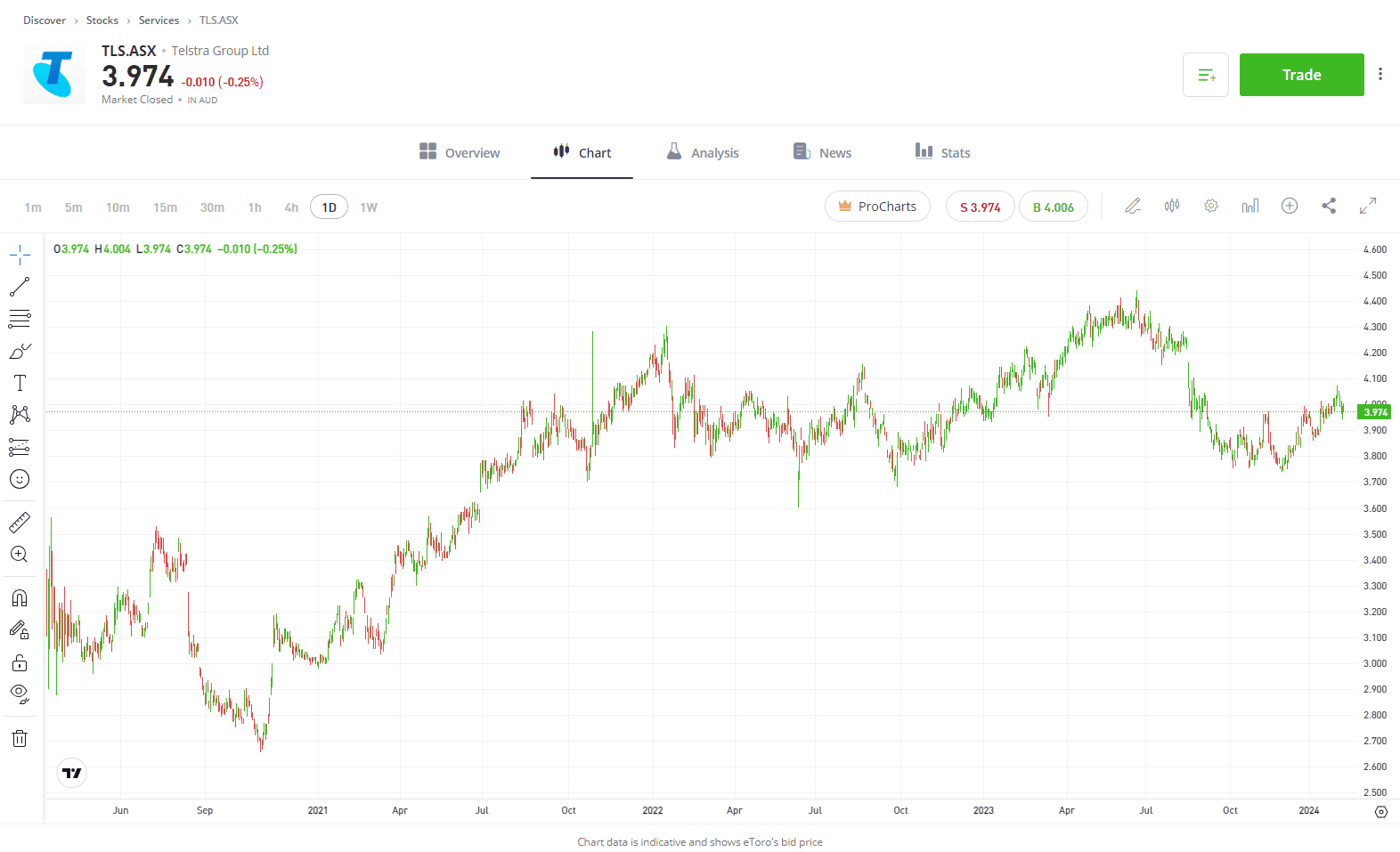
Task: Expand chart to fullscreen
Action: click(x=1368, y=207)
